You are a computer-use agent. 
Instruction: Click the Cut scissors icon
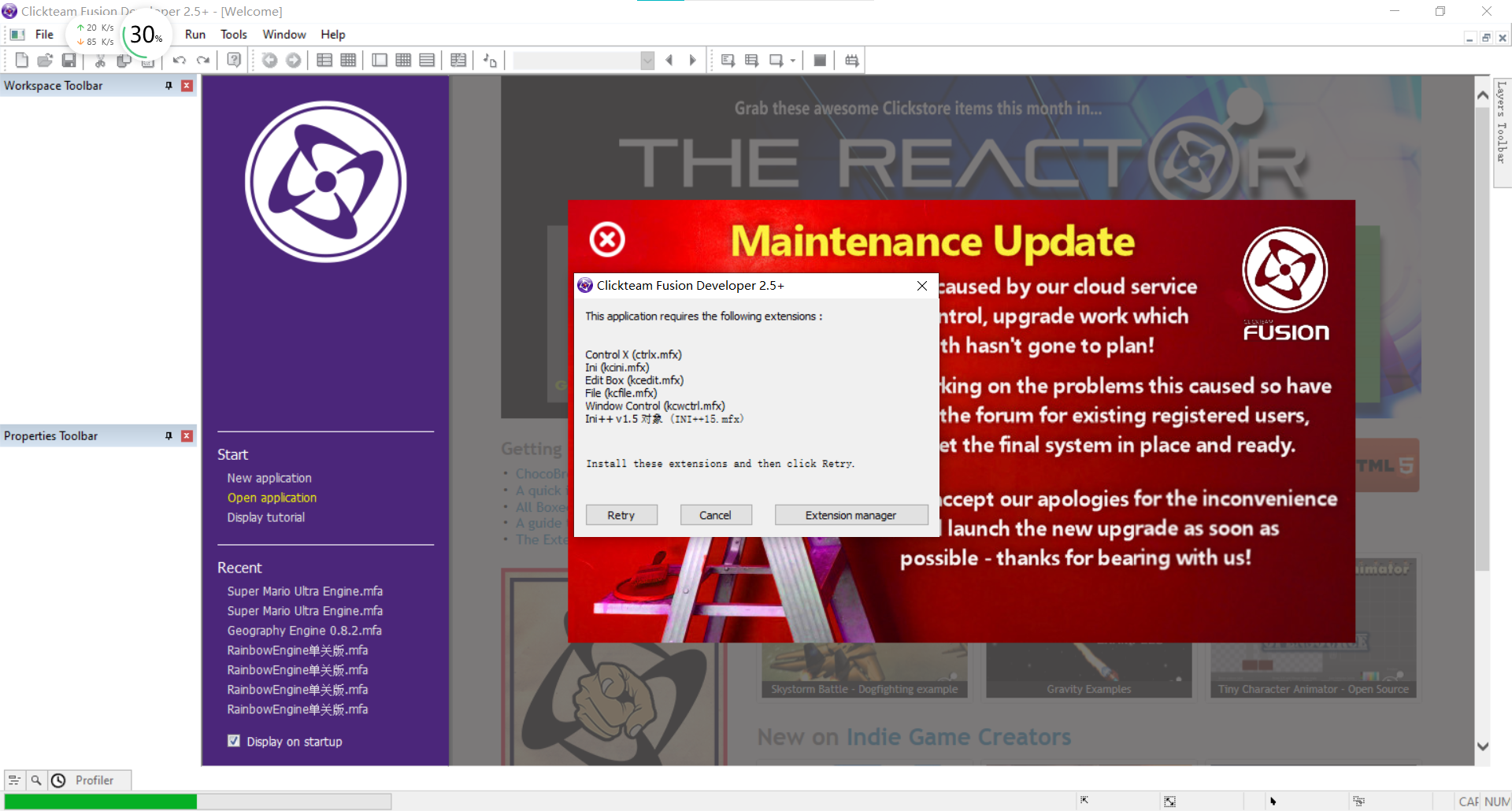pyautogui.click(x=100, y=61)
